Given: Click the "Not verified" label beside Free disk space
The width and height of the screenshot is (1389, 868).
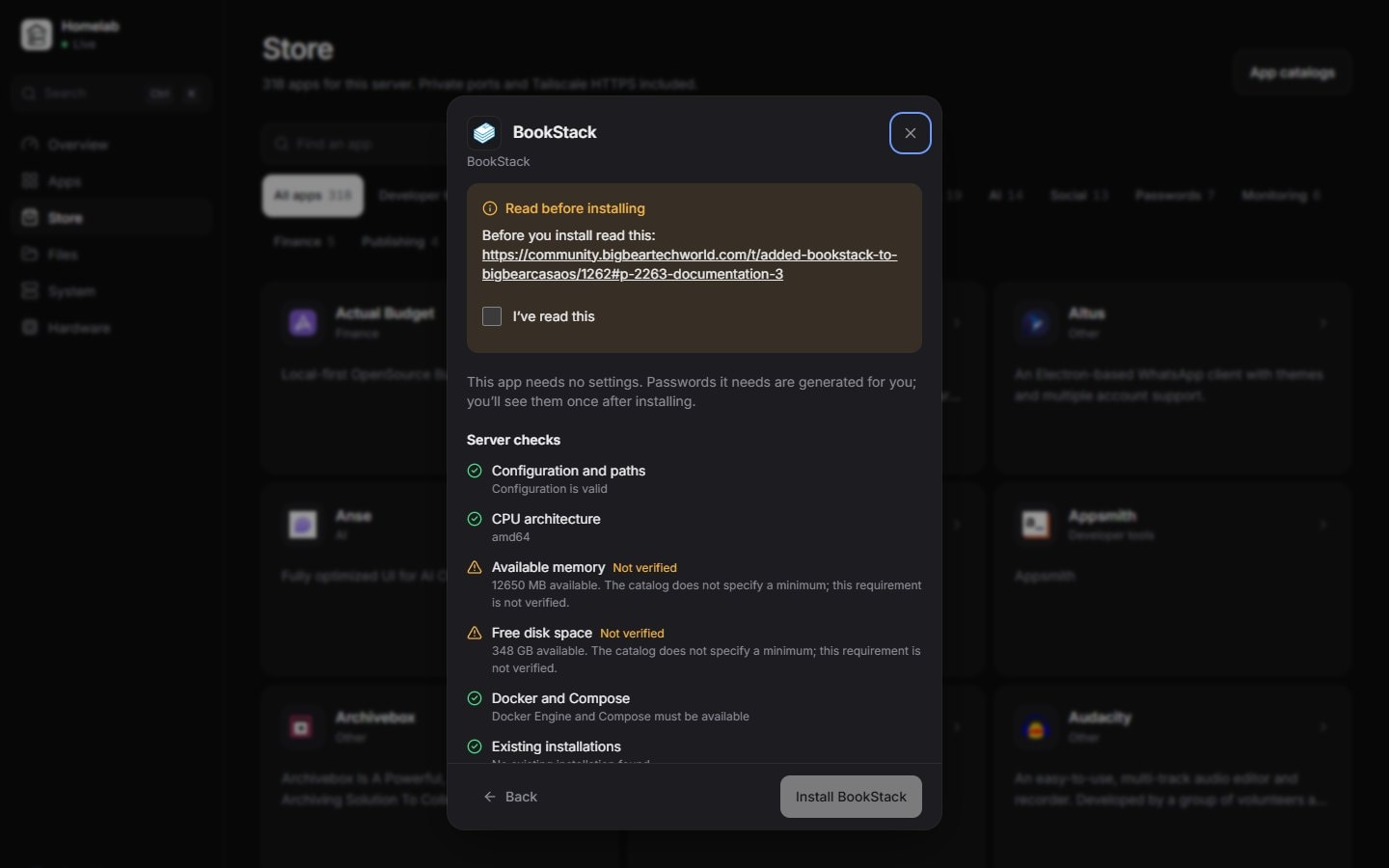Looking at the screenshot, I should 632,634.
